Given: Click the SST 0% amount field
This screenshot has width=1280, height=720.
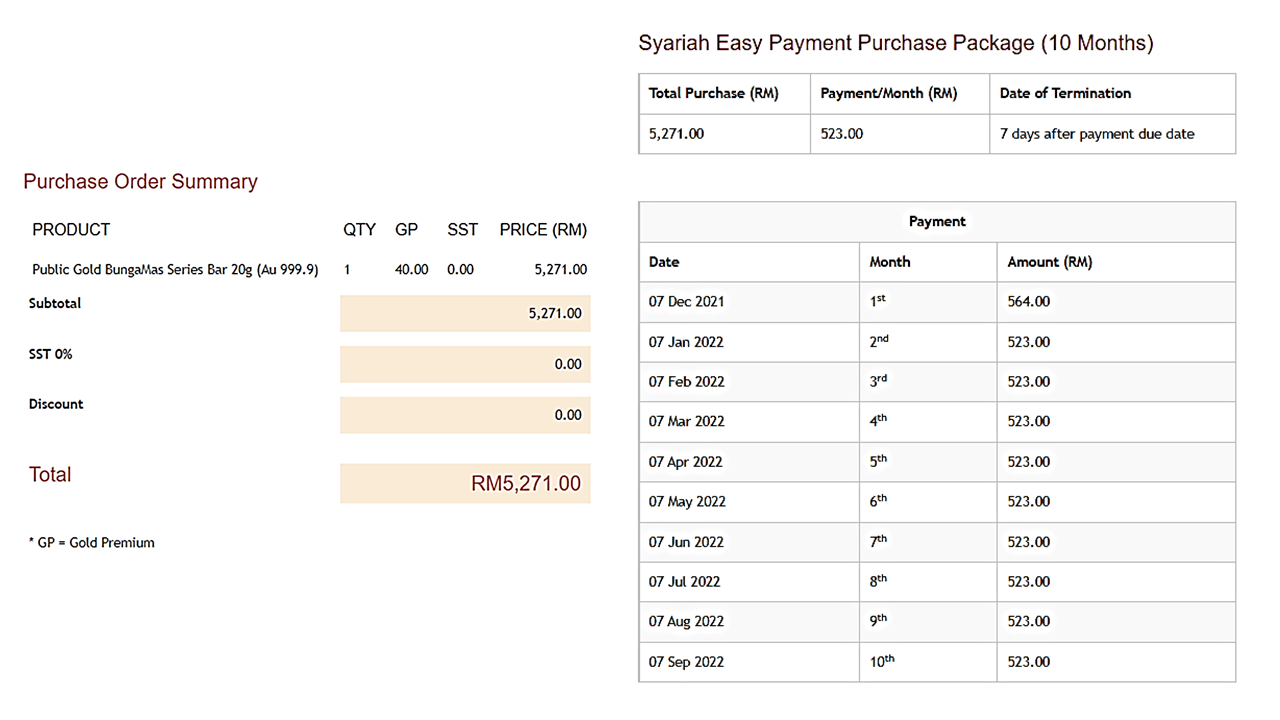Looking at the screenshot, I should (x=465, y=364).
